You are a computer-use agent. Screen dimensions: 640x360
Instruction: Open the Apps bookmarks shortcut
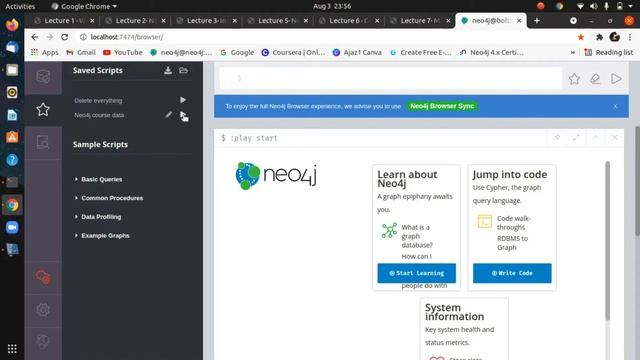click(x=44, y=52)
